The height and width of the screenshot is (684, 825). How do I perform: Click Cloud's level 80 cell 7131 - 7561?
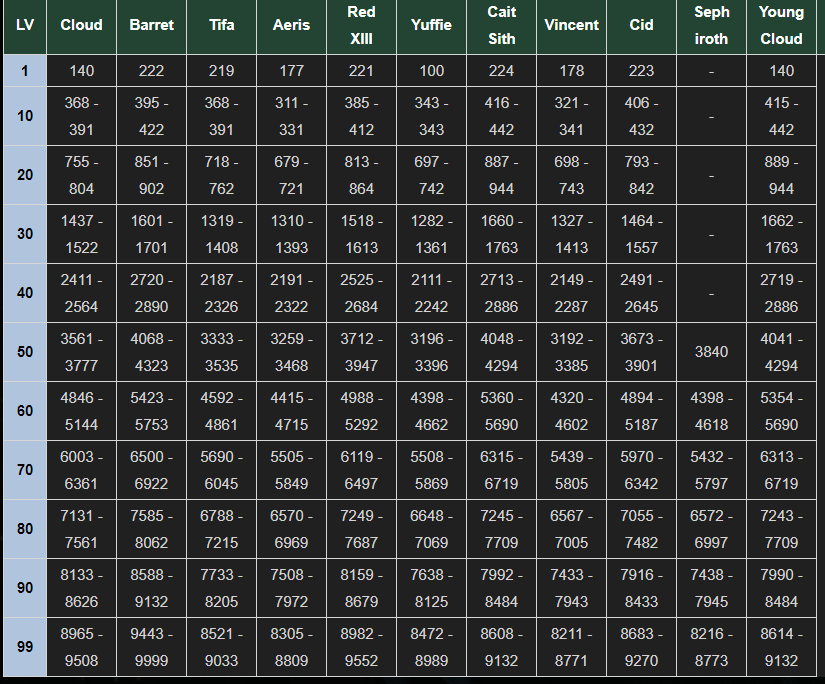pos(82,528)
